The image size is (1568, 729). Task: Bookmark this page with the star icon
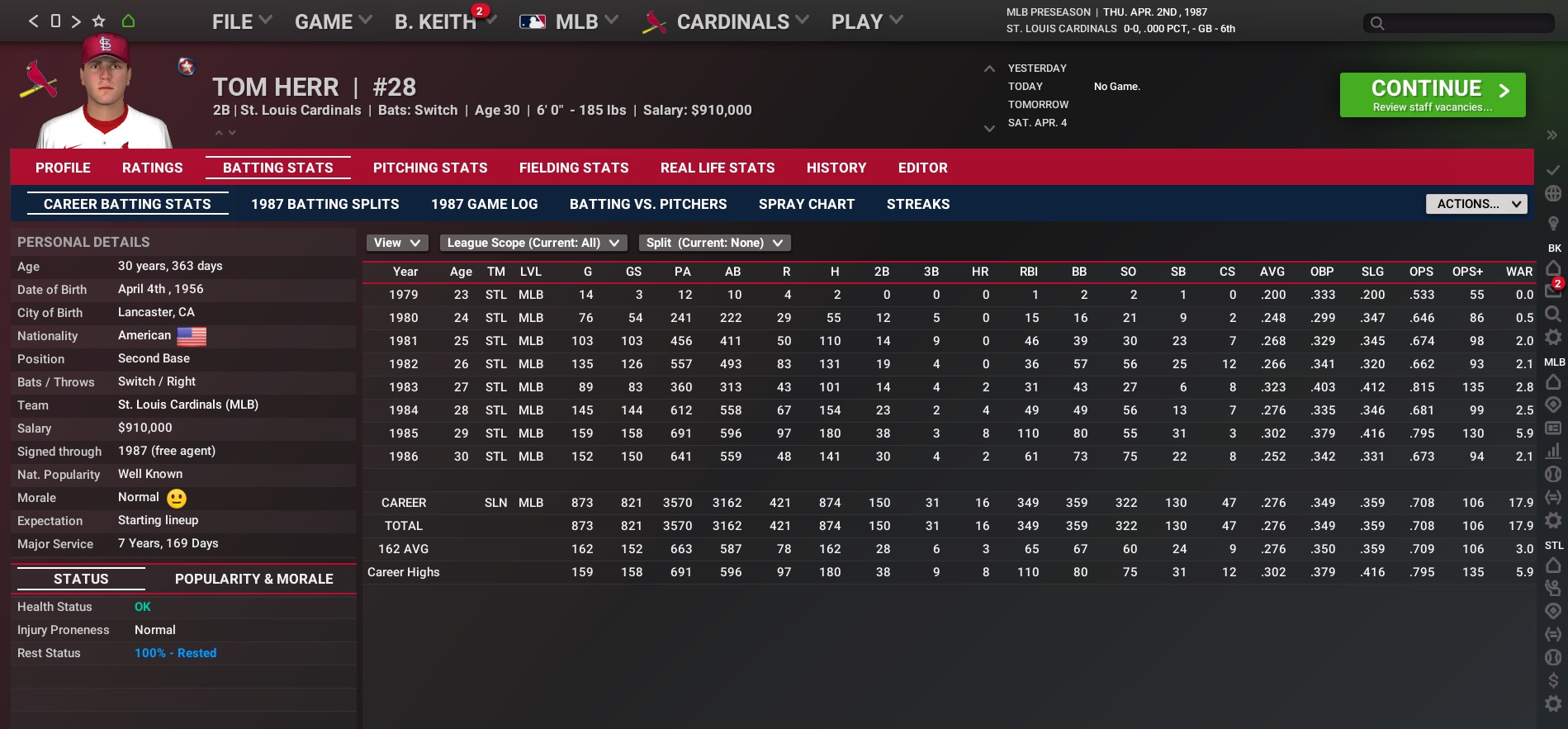[99, 21]
